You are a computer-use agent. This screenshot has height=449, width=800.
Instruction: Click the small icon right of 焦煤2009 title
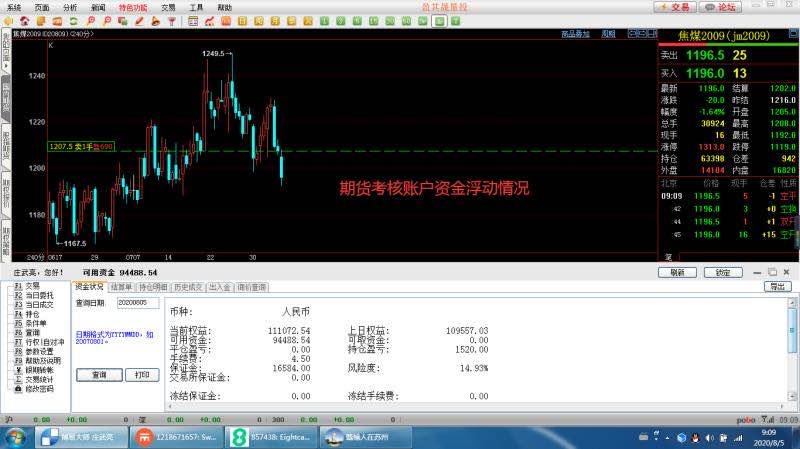[793, 34]
